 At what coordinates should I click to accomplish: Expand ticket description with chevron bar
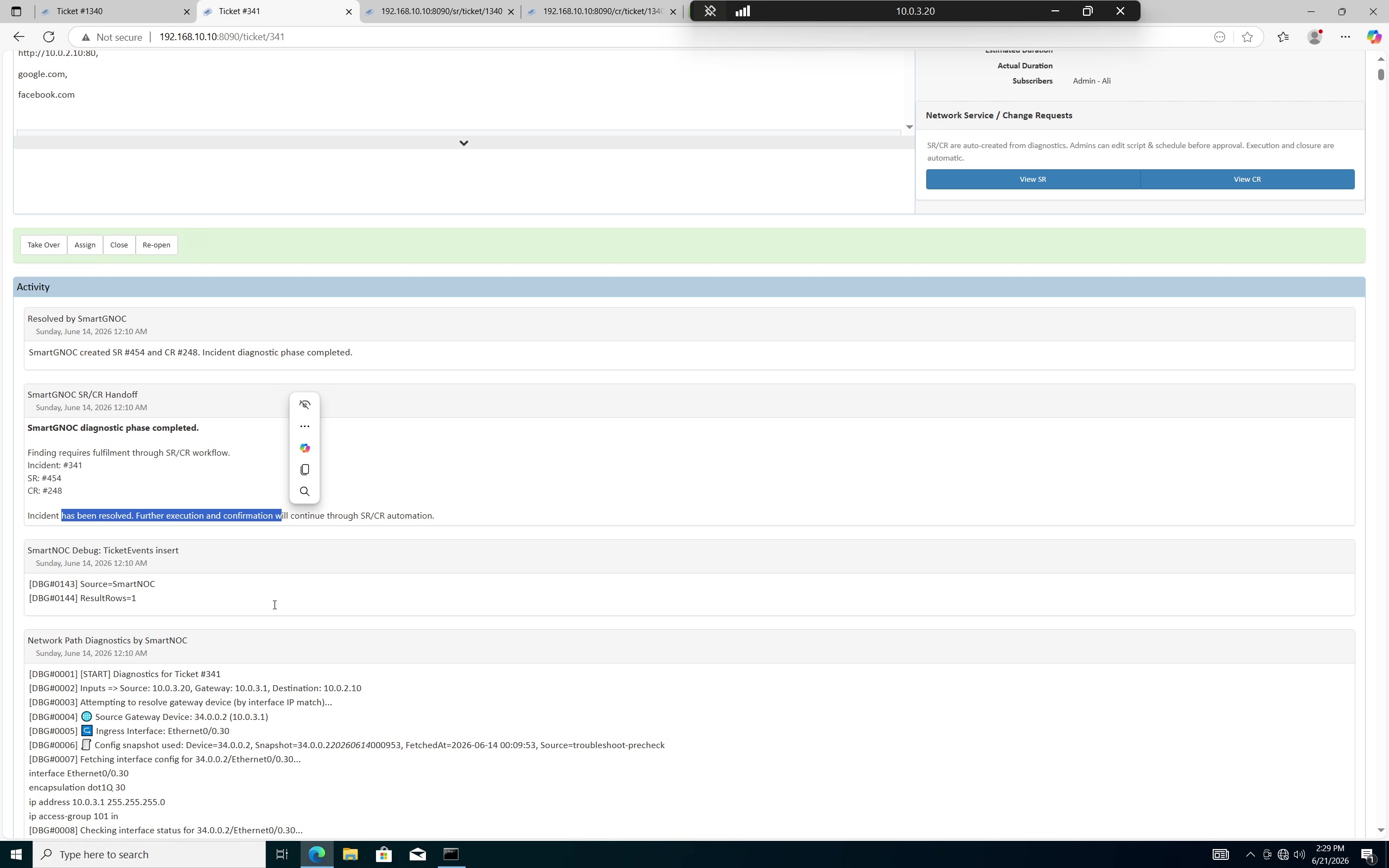[464, 143]
